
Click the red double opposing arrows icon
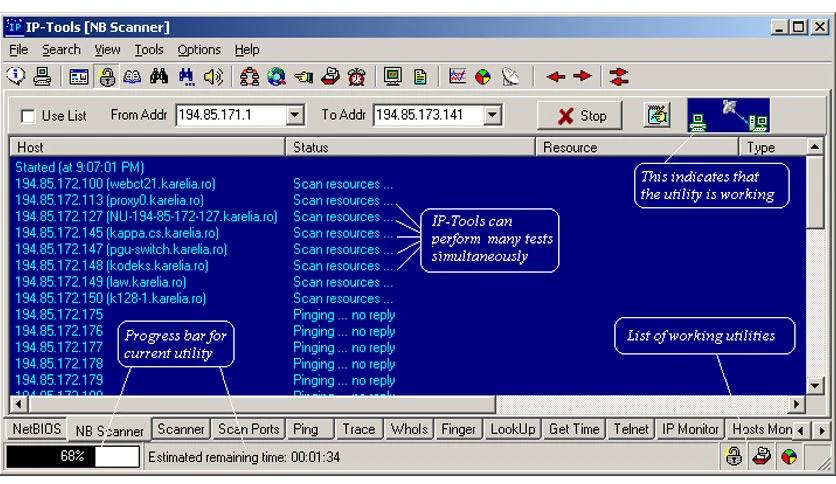[618, 77]
